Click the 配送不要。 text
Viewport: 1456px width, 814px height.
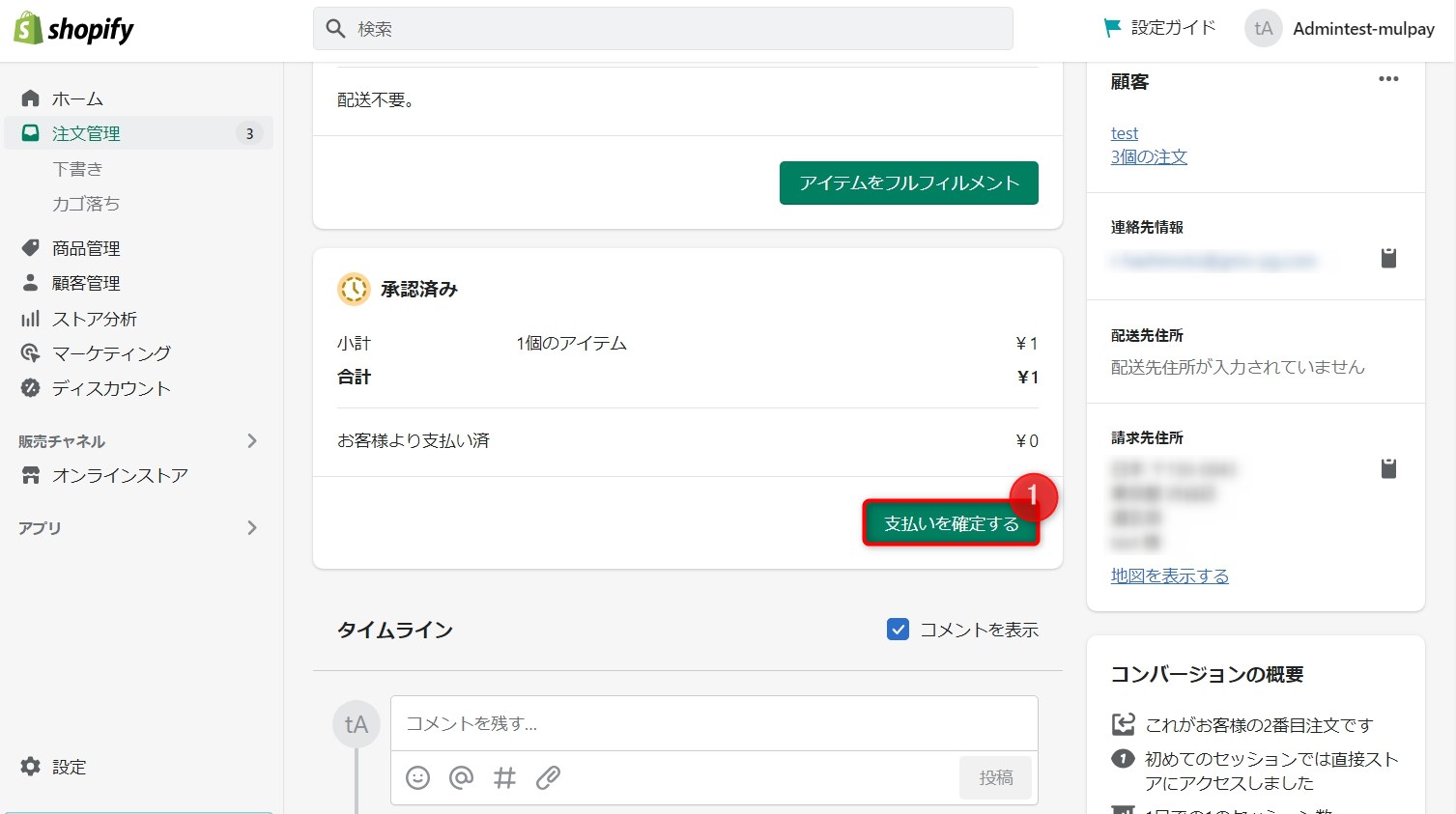376,99
